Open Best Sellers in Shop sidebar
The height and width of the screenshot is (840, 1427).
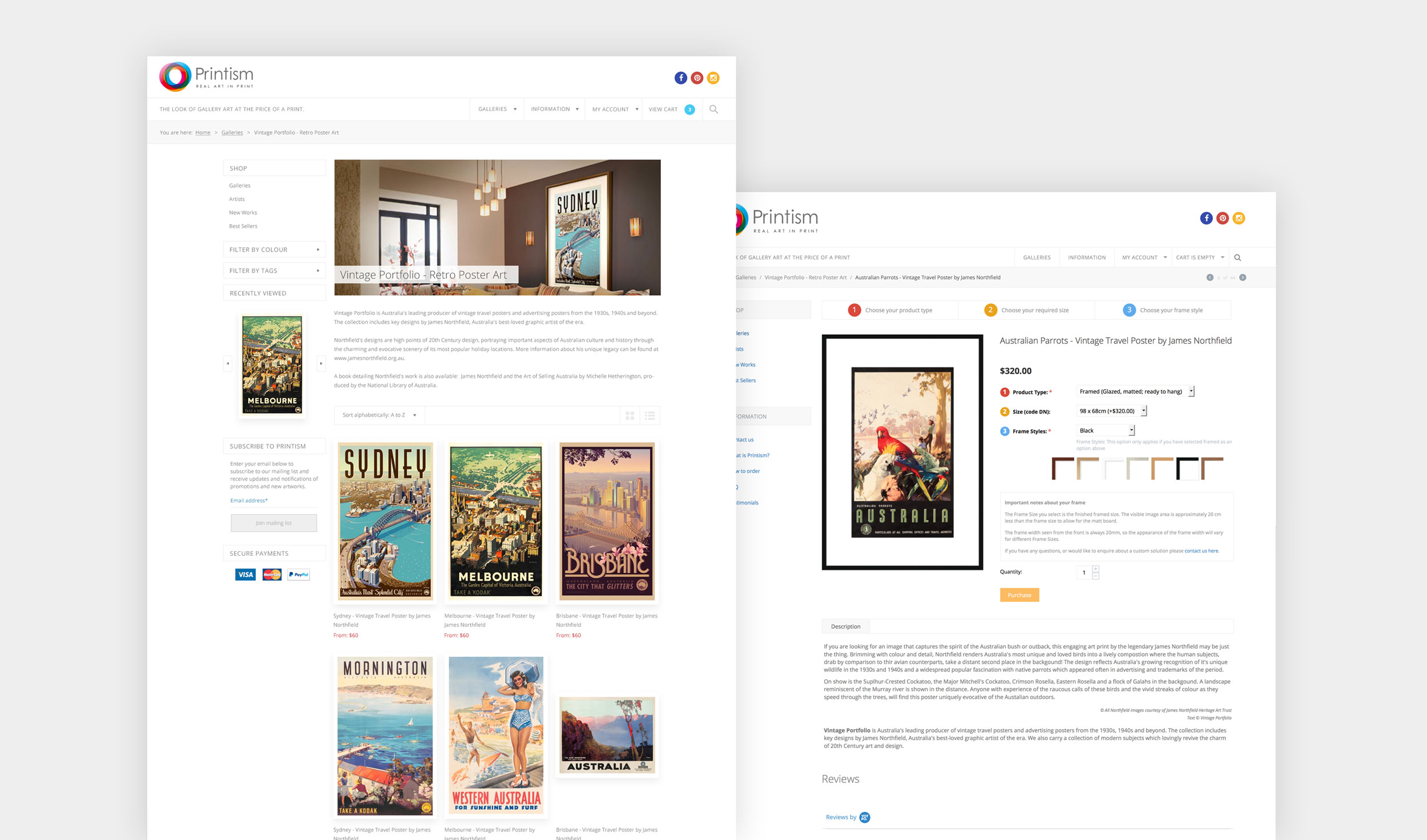[x=243, y=227]
